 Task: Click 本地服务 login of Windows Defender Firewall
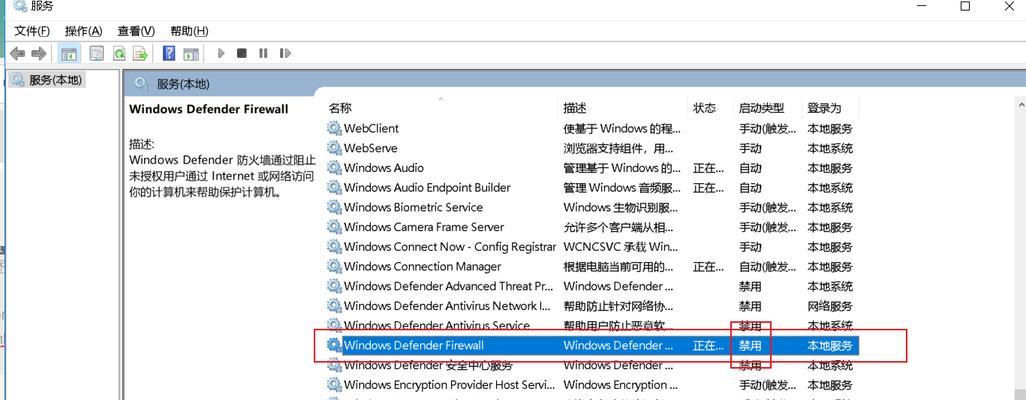tap(830, 345)
